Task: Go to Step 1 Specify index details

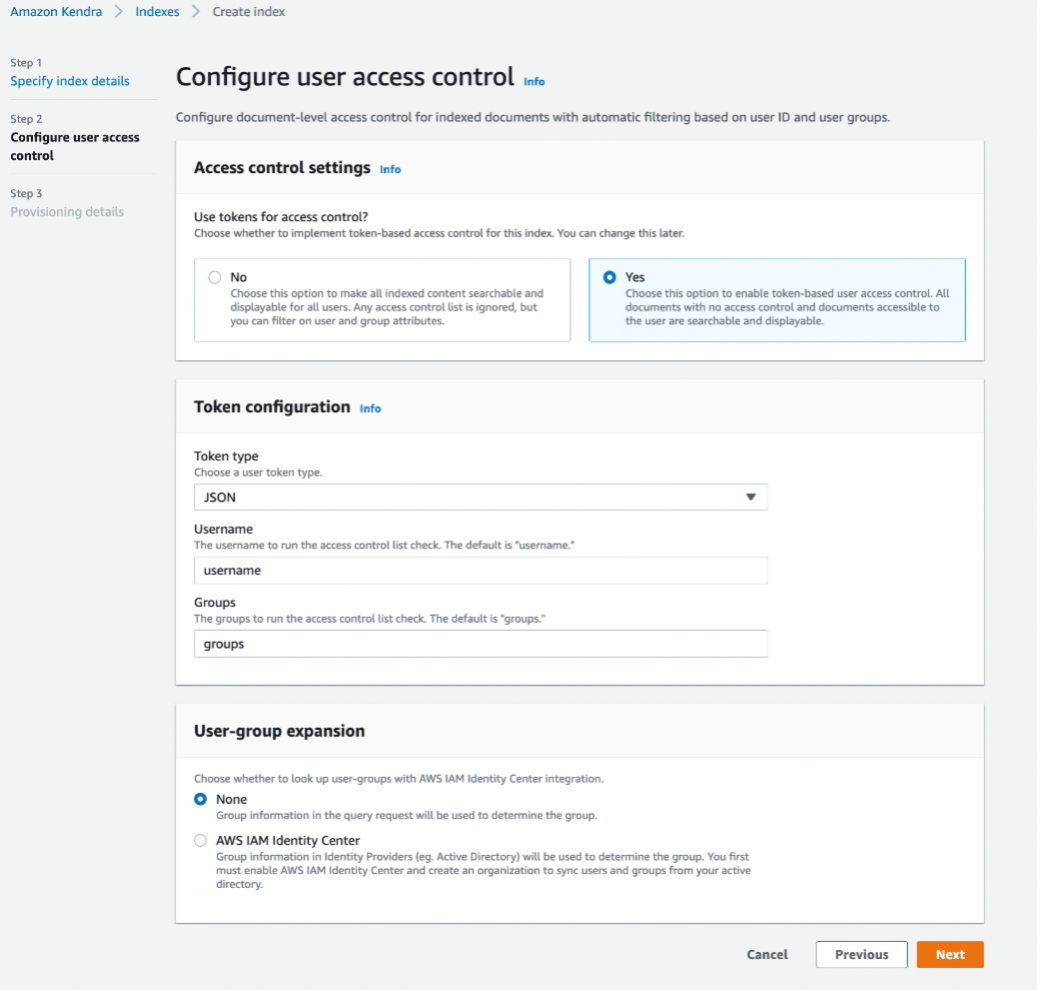Action: click(x=70, y=81)
